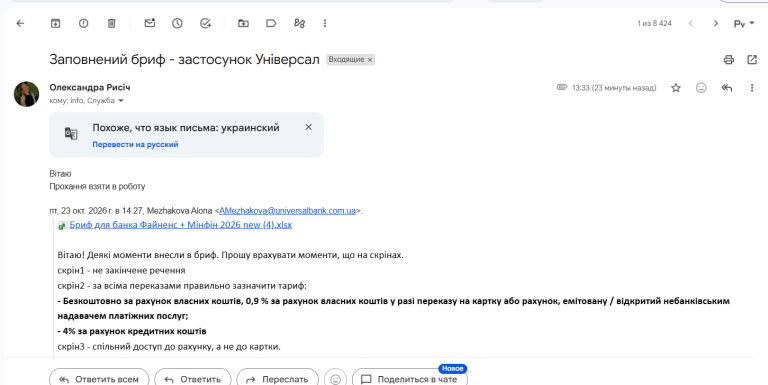
Task: Open the input language selector
Action: (x=744, y=24)
